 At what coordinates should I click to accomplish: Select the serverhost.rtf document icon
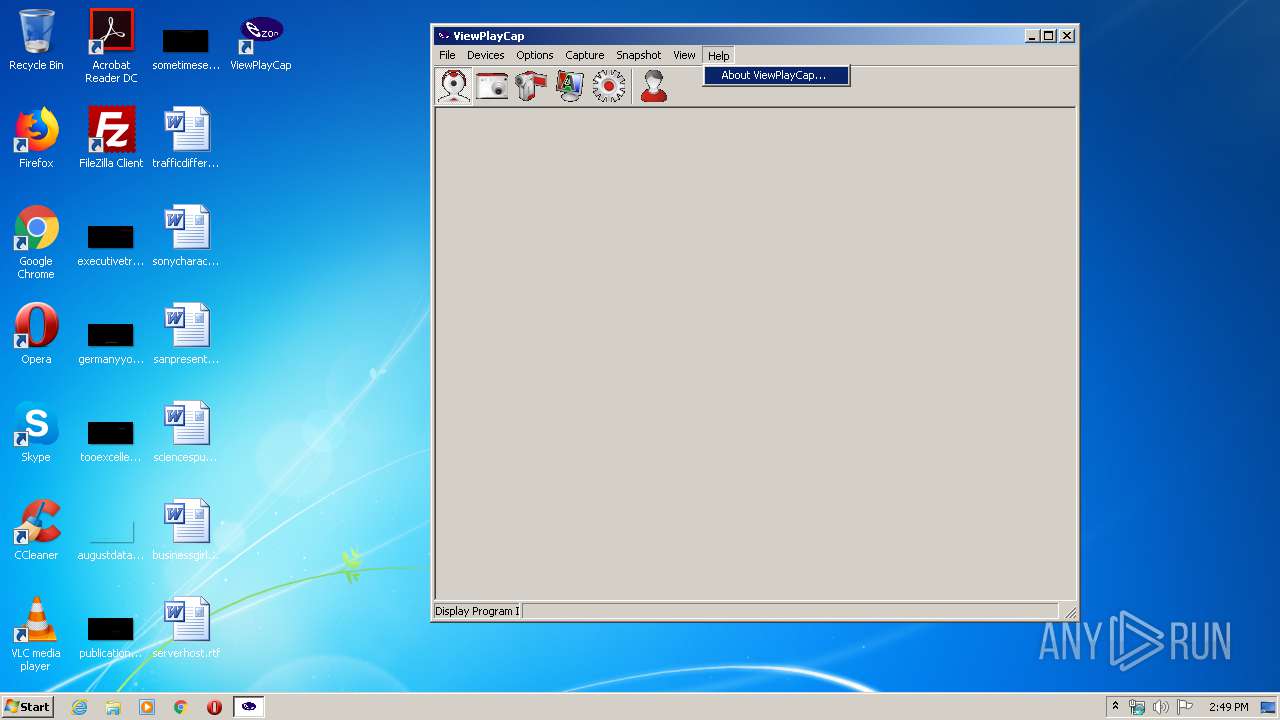[186, 628]
